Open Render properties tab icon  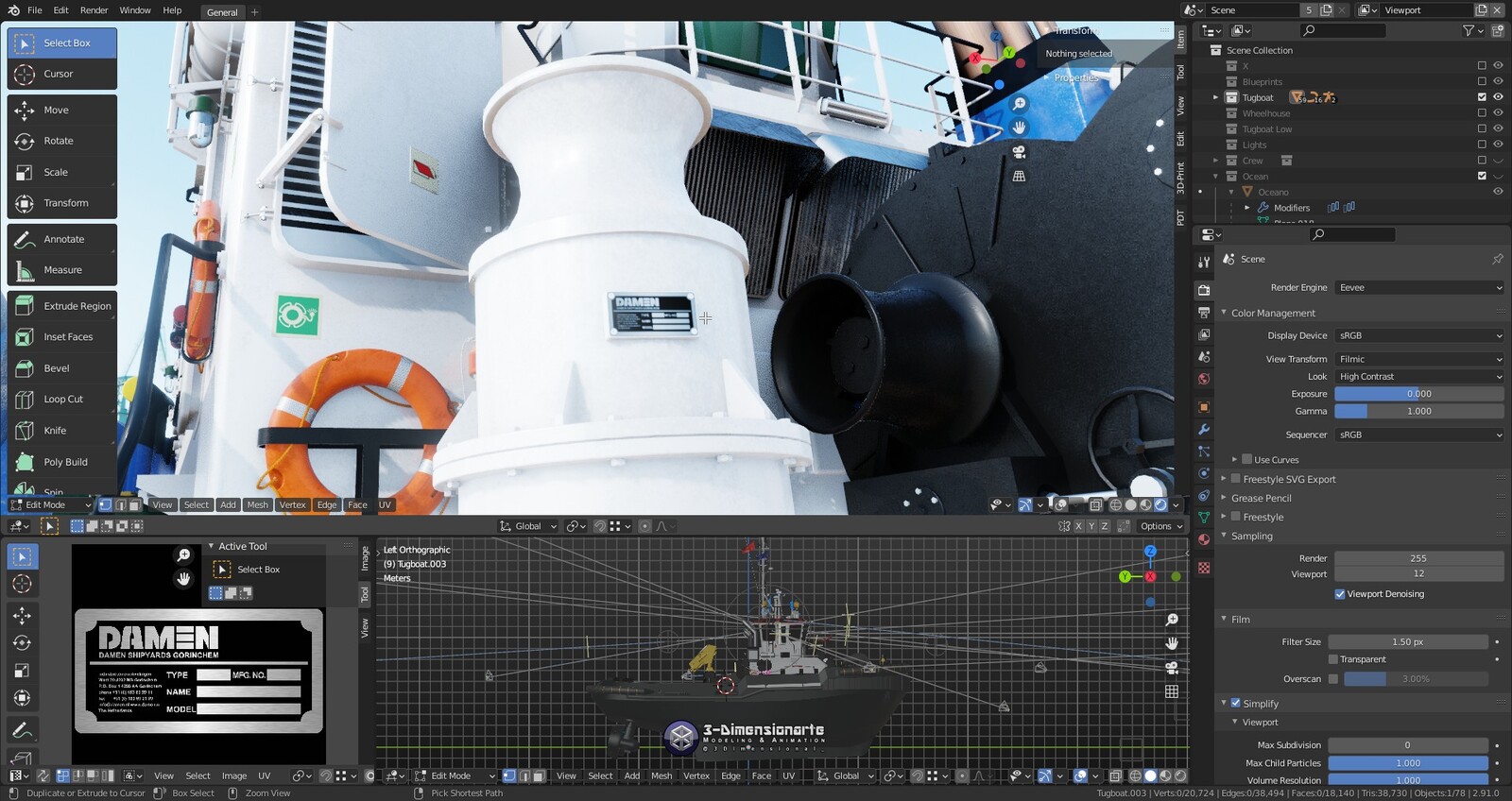1204,290
